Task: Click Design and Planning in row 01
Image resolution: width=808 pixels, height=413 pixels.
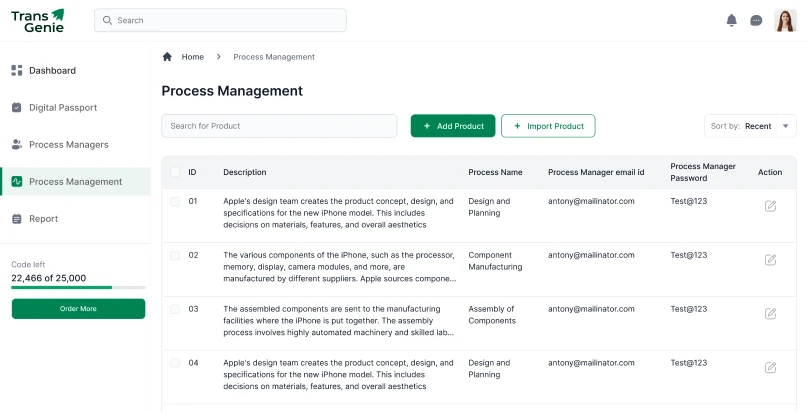Action: (x=489, y=207)
